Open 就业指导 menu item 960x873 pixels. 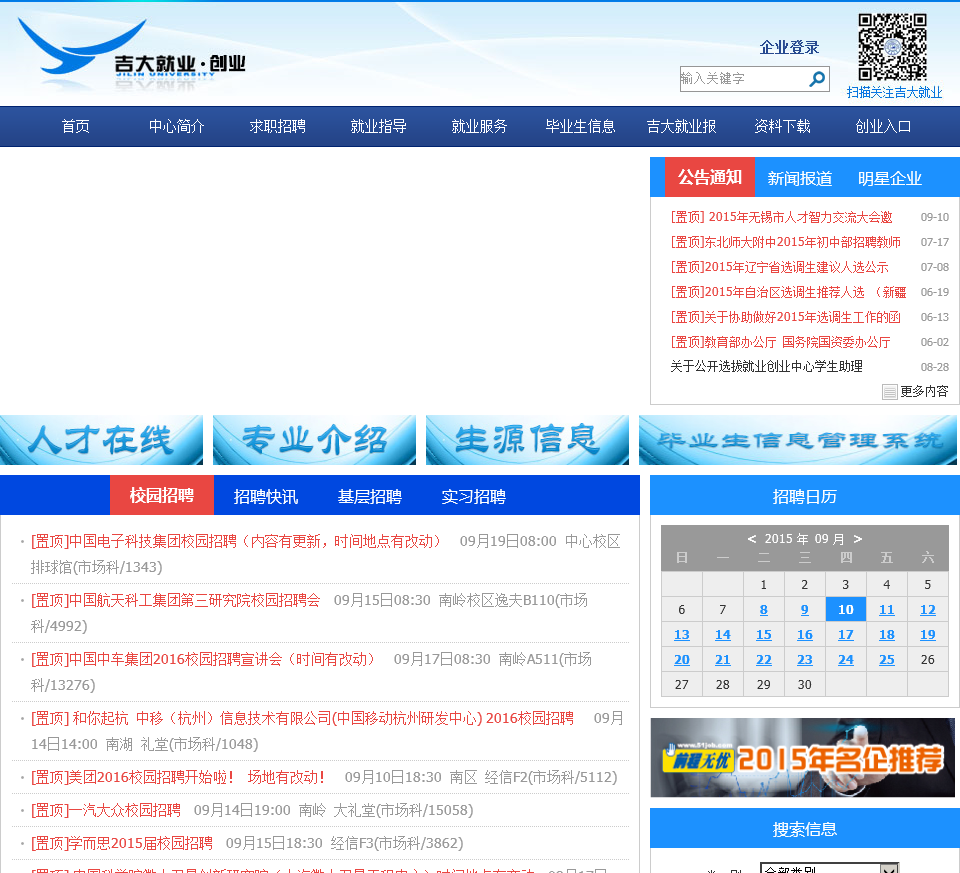pyautogui.click(x=378, y=126)
